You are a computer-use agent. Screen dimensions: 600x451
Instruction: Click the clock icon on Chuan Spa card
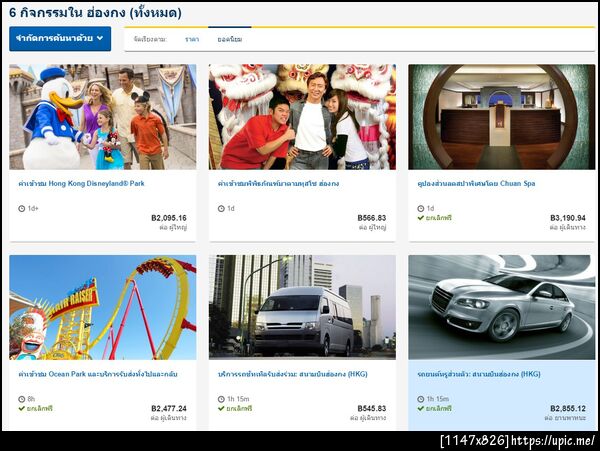(x=421, y=208)
